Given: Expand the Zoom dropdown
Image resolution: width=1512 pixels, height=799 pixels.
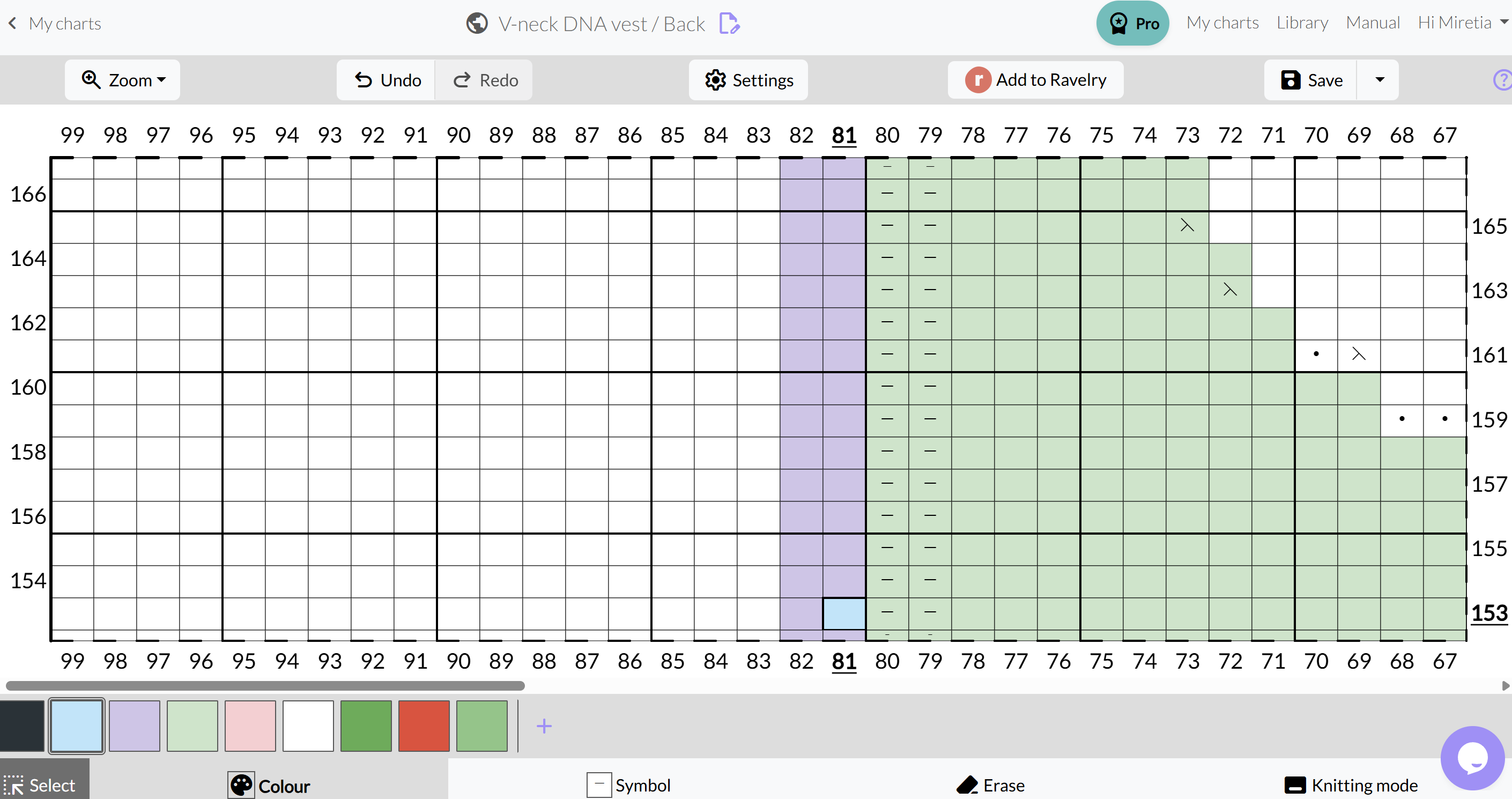Looking at the screenshot, I should [x=123, y=80].
